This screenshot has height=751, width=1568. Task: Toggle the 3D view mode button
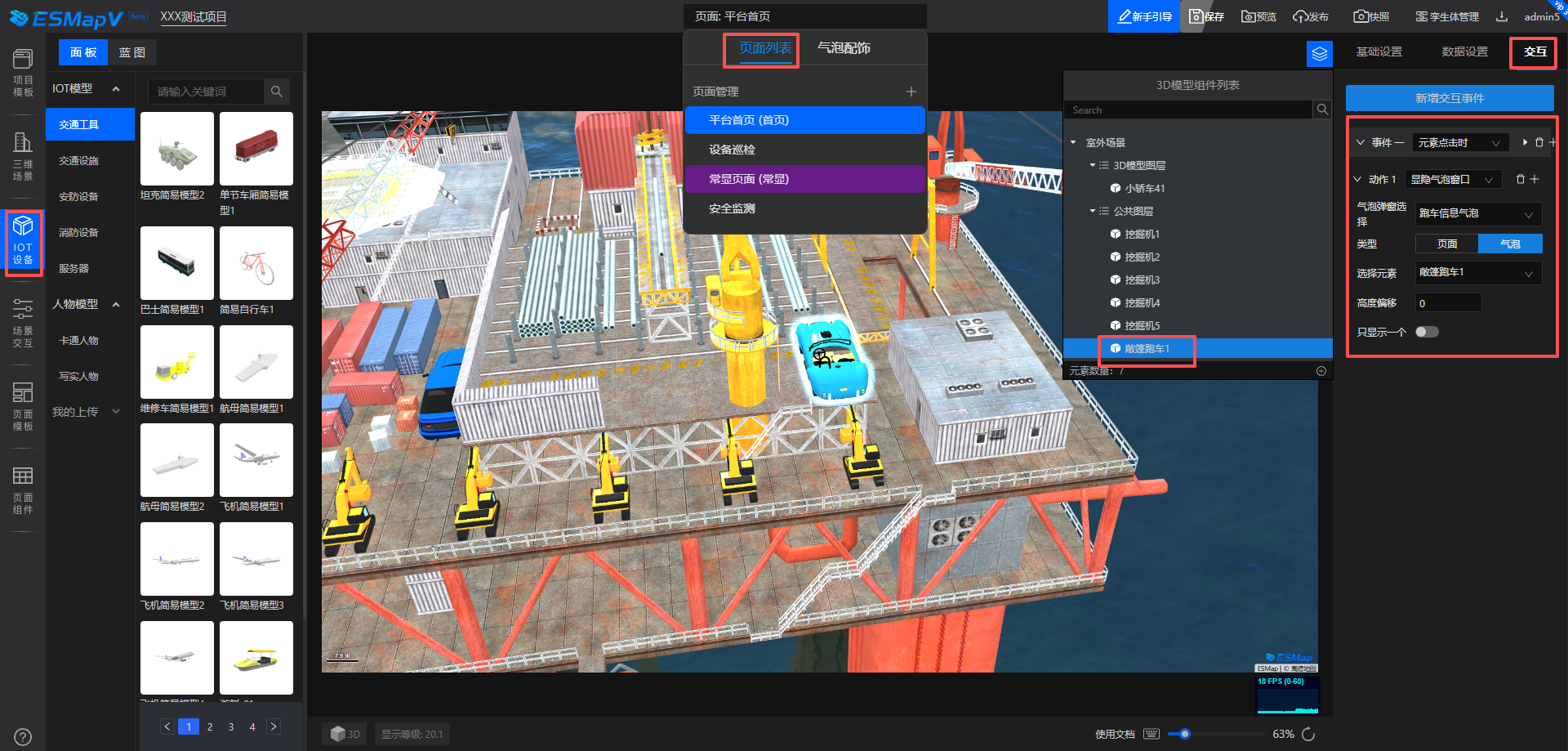click(345, 734)
